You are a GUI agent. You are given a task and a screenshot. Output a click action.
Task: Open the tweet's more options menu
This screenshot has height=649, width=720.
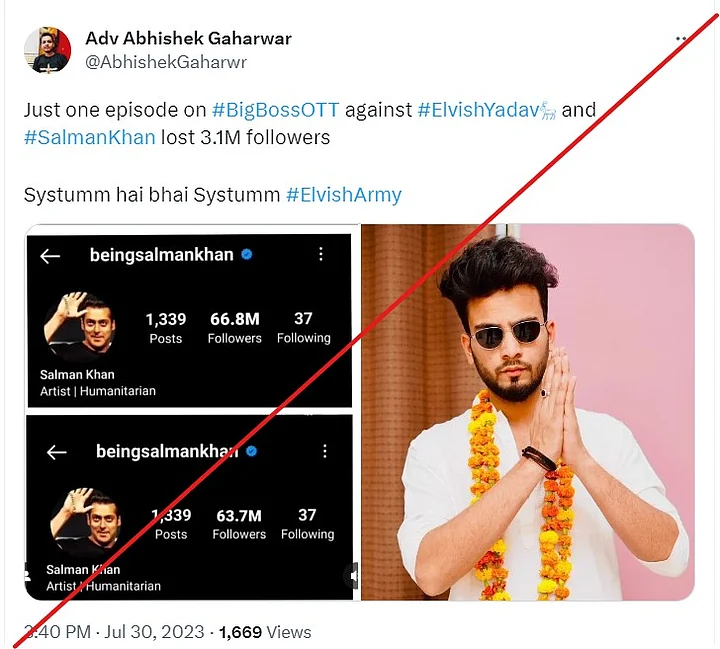coord(681,39)
